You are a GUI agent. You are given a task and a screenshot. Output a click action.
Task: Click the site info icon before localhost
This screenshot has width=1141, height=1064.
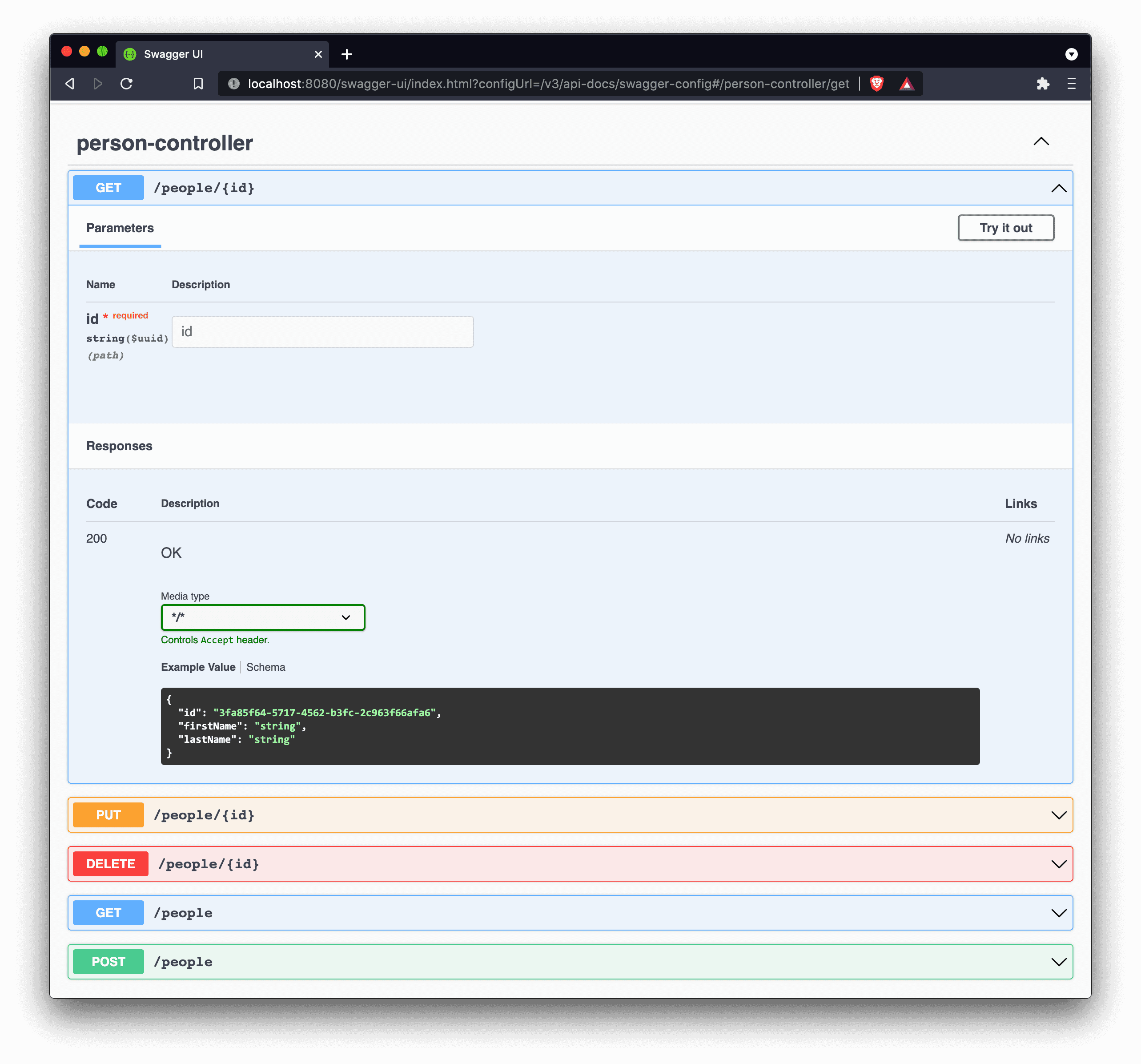233,84
